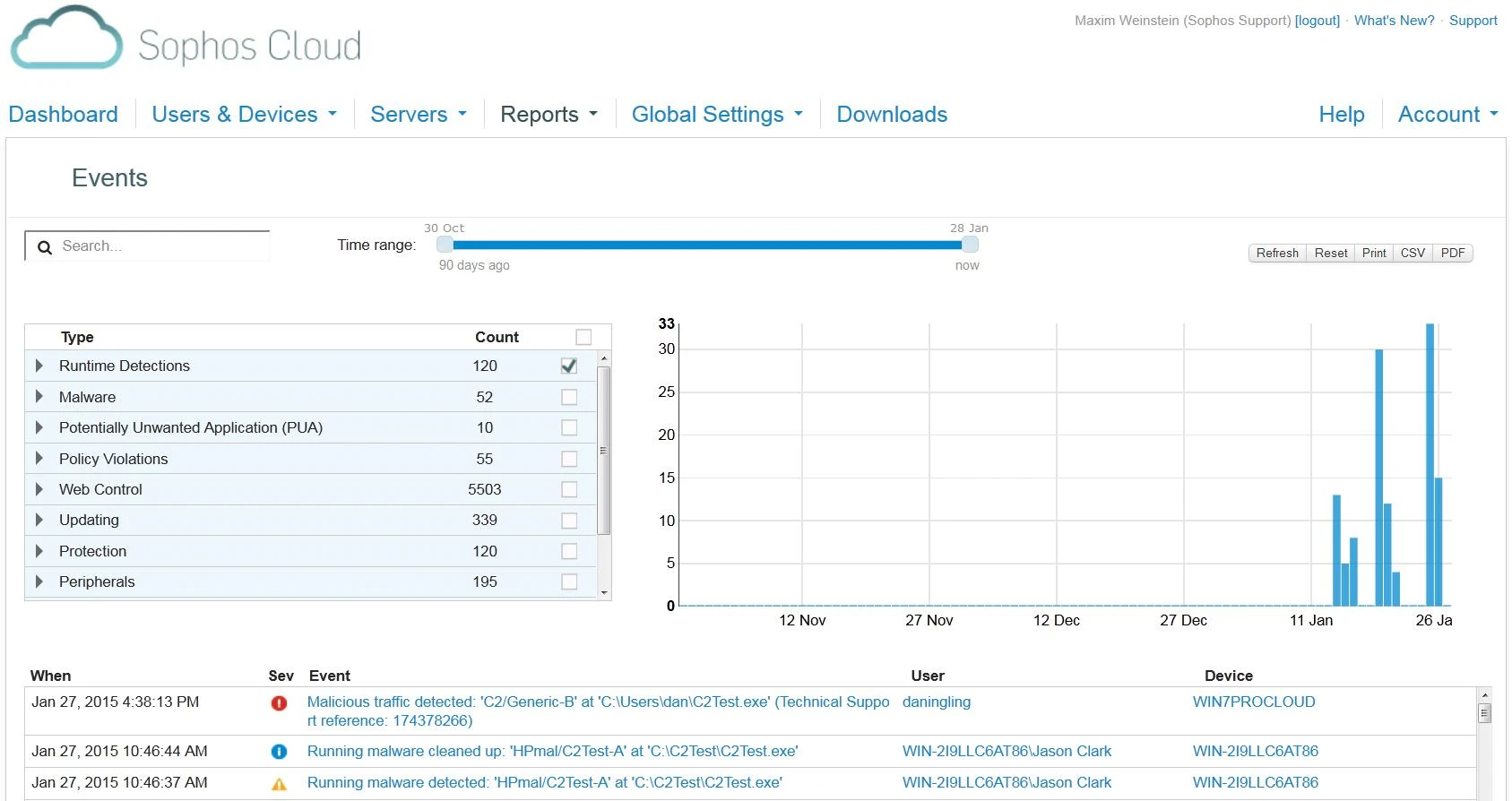Print the events report
Viewport: 1512px width, 801px height.
pos(1374,254)
